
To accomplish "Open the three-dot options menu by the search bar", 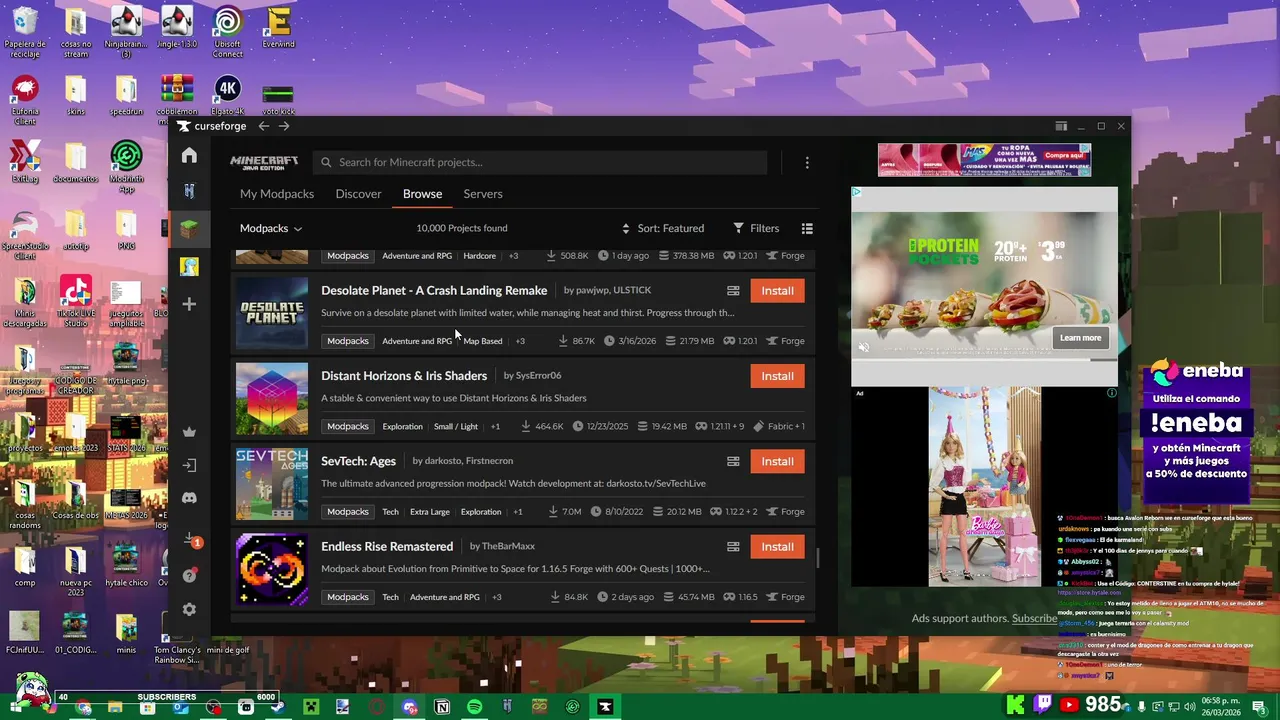I will [807, 162].
